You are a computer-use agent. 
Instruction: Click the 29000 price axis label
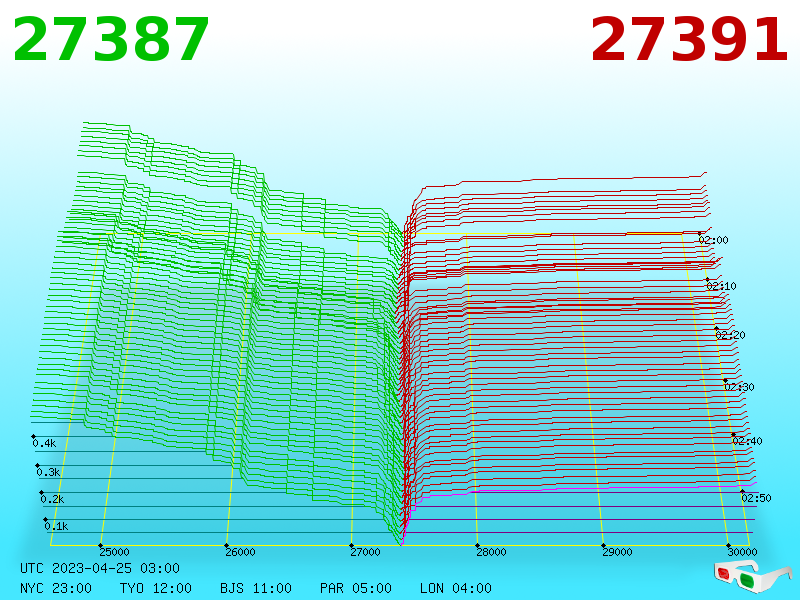coord(617,552)
